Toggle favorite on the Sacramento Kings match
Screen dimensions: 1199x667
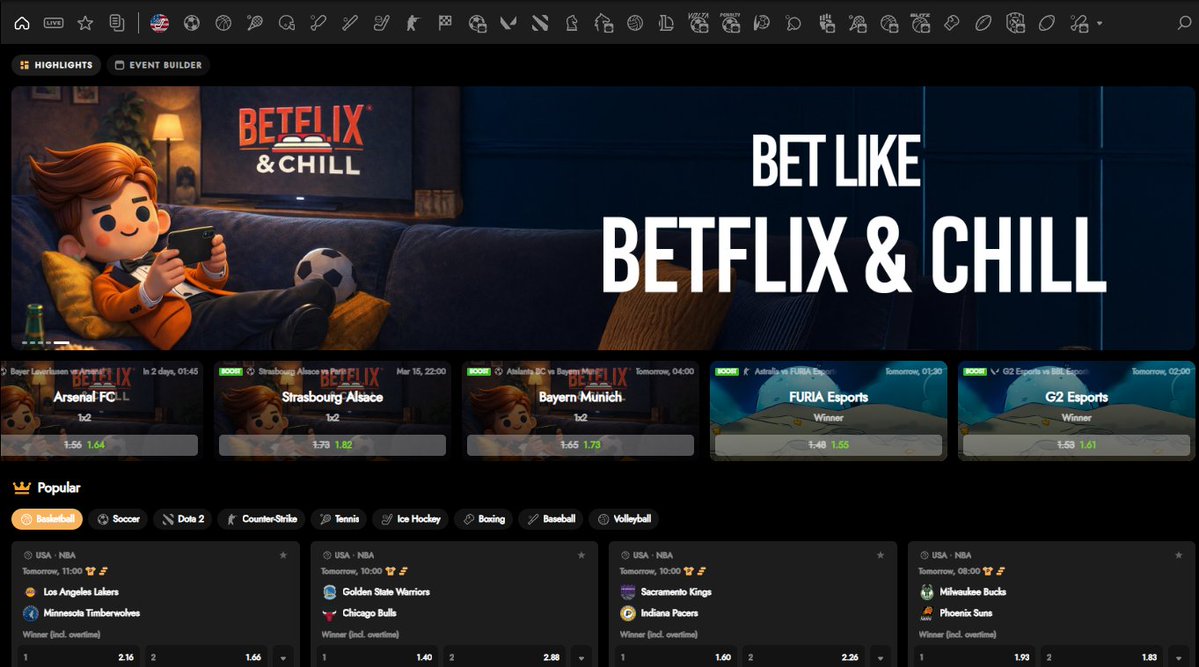point(881,555)
